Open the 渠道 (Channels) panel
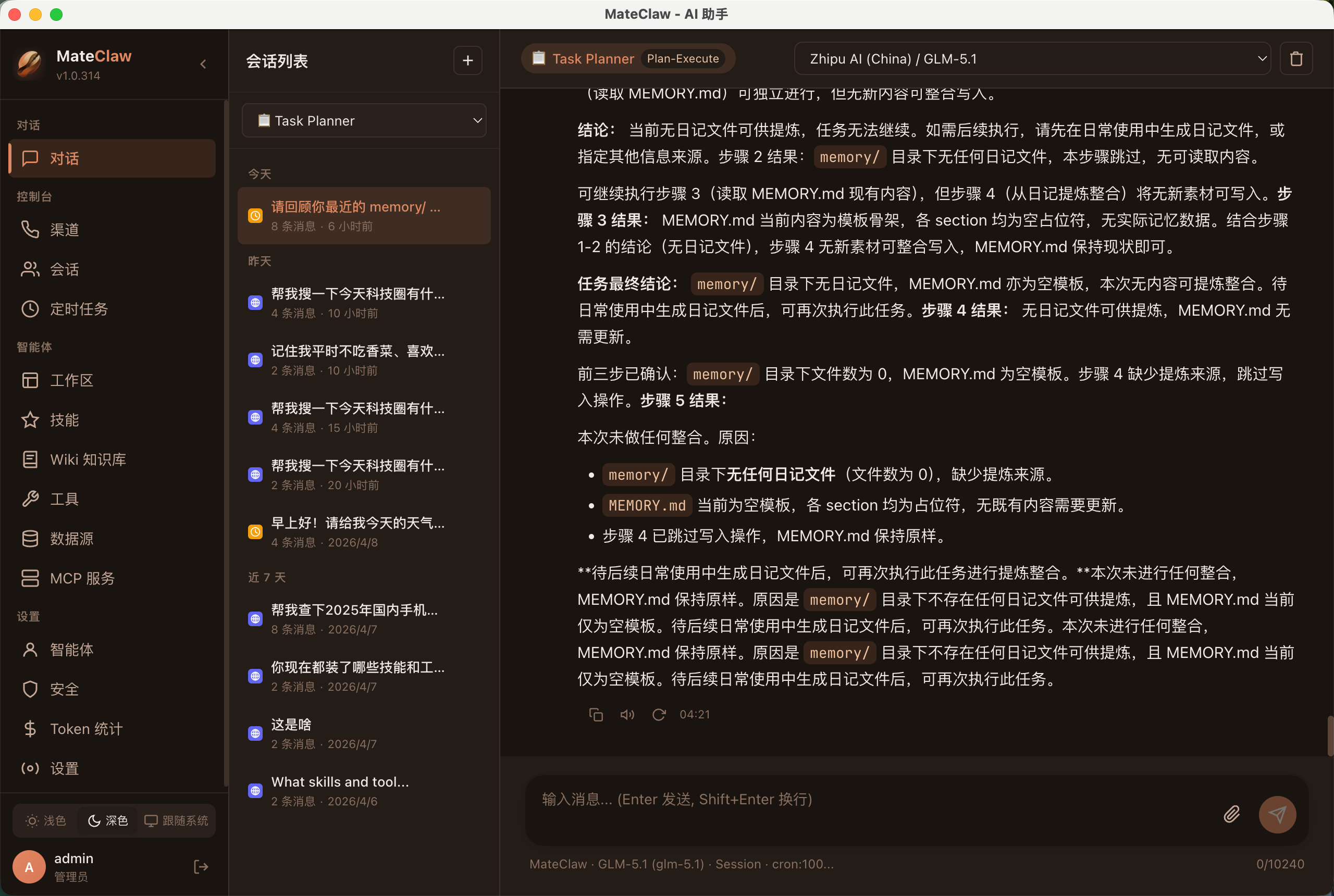 pos(65,230)
